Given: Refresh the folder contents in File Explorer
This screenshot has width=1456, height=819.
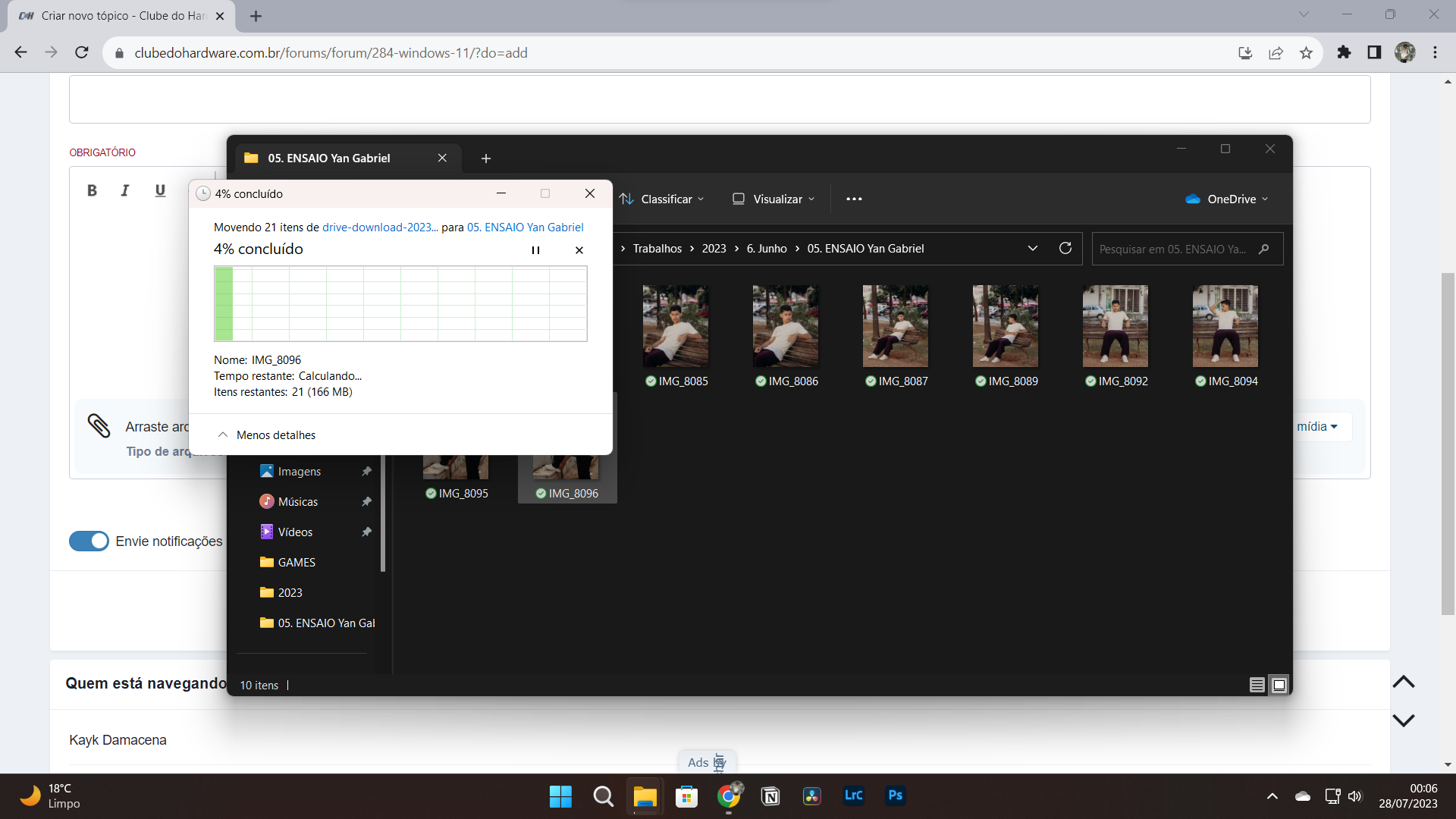Looking at the screenshot, I should [x=1065, y=249].
